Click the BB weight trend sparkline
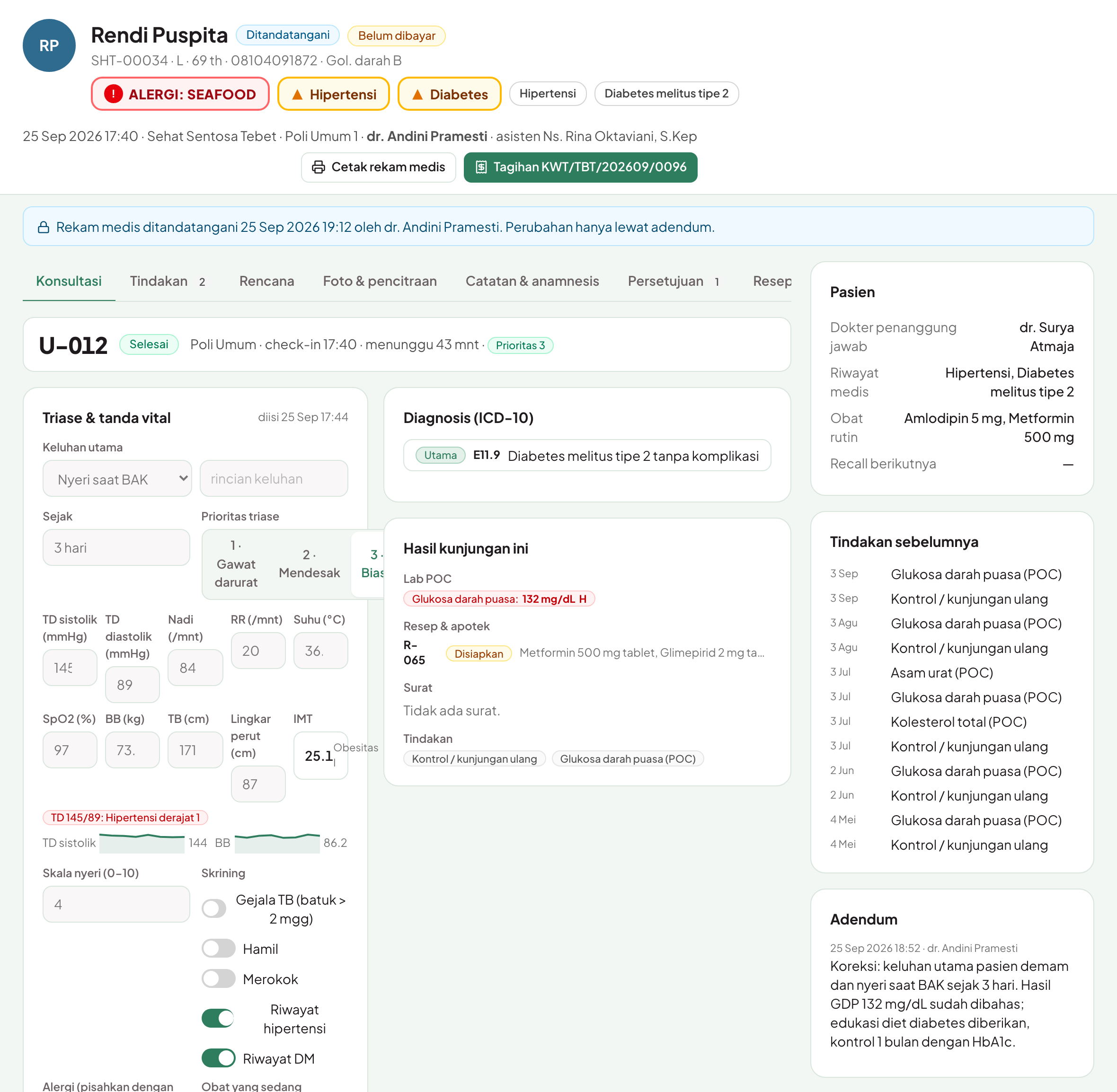Image resolution: width=1117 pixels, height=1092 pixels. pyautogui.click(x=277, y=843)
